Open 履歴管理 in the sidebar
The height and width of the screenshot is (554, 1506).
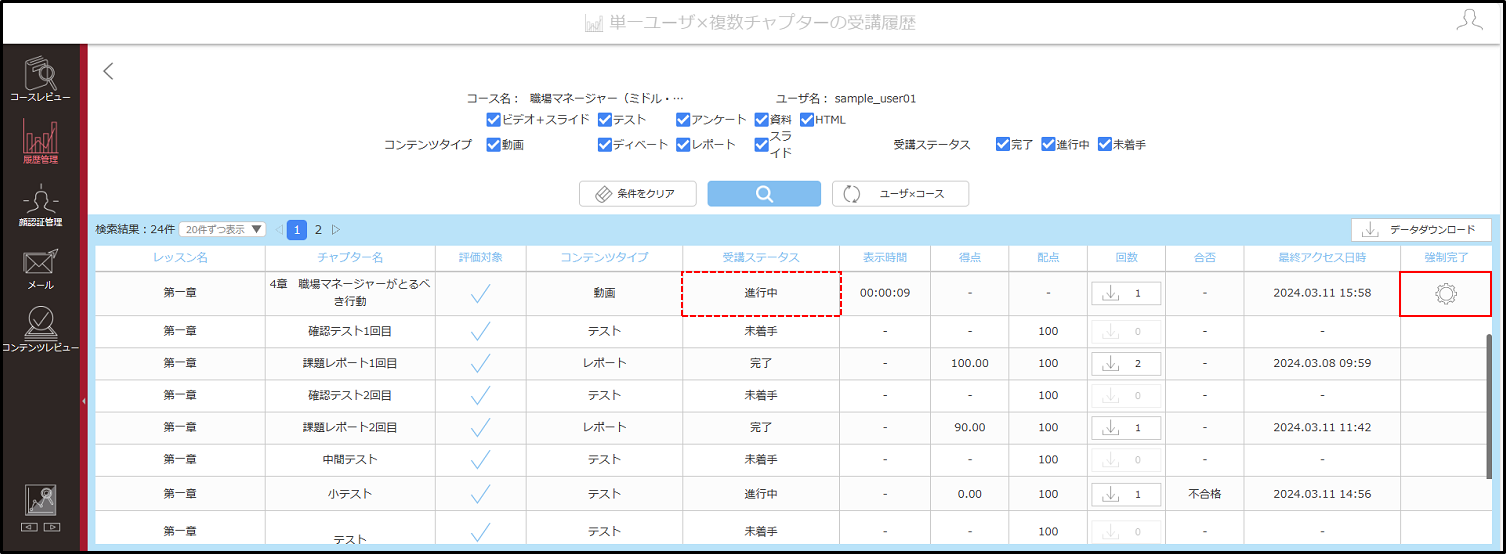click(x=41, y=141)
